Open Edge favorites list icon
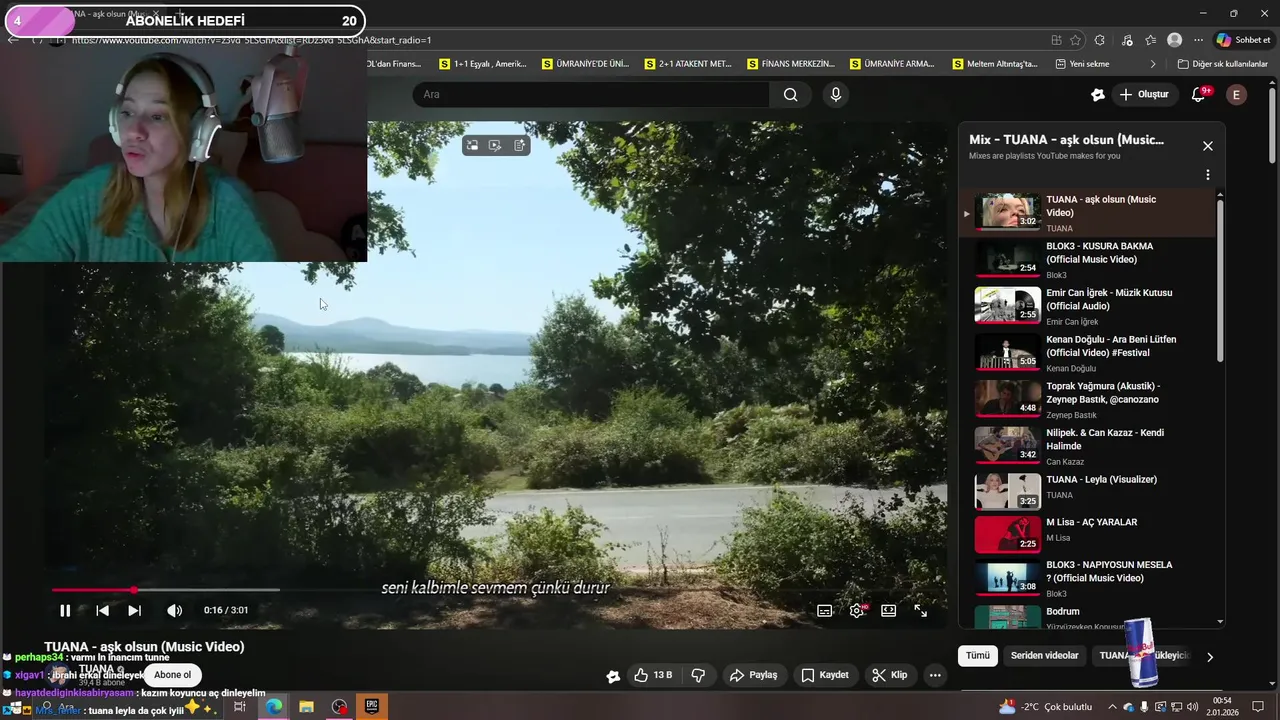The height and width of the screenshot is (720, 1280). [x=1151, y=40]
